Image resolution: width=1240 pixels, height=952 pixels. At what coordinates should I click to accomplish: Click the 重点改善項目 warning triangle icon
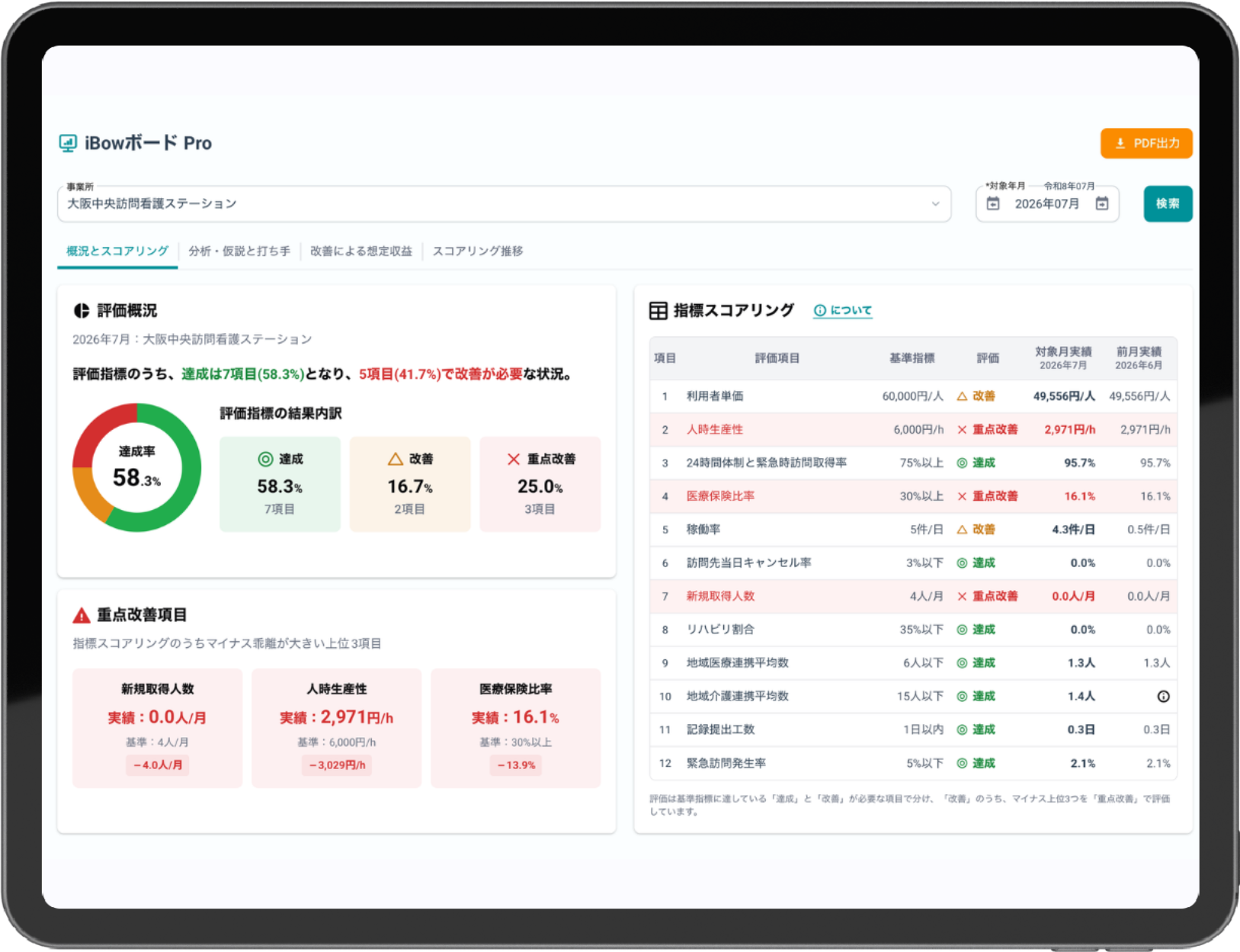[82, 615]
